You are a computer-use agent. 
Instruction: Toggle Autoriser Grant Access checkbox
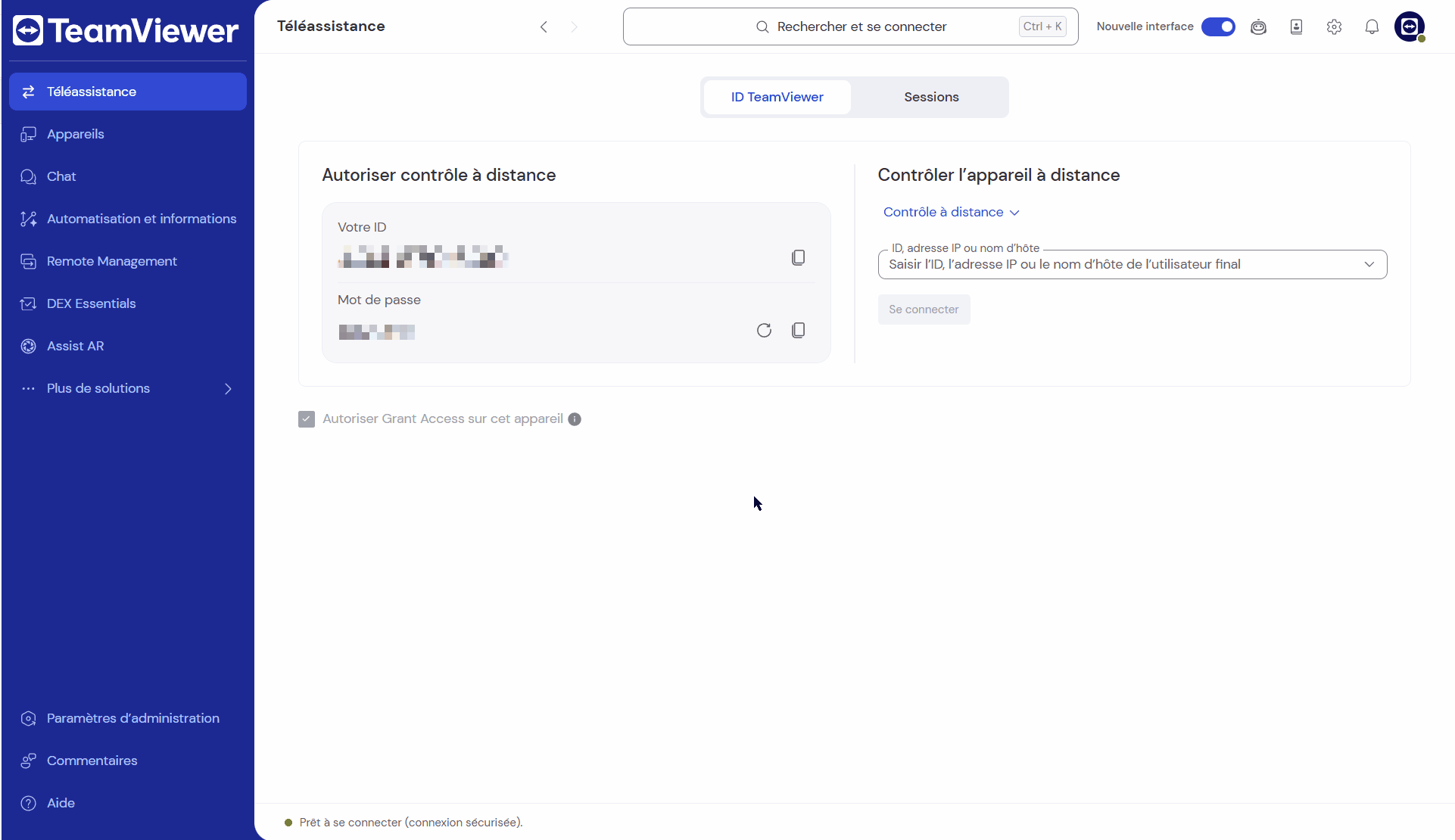307,419
